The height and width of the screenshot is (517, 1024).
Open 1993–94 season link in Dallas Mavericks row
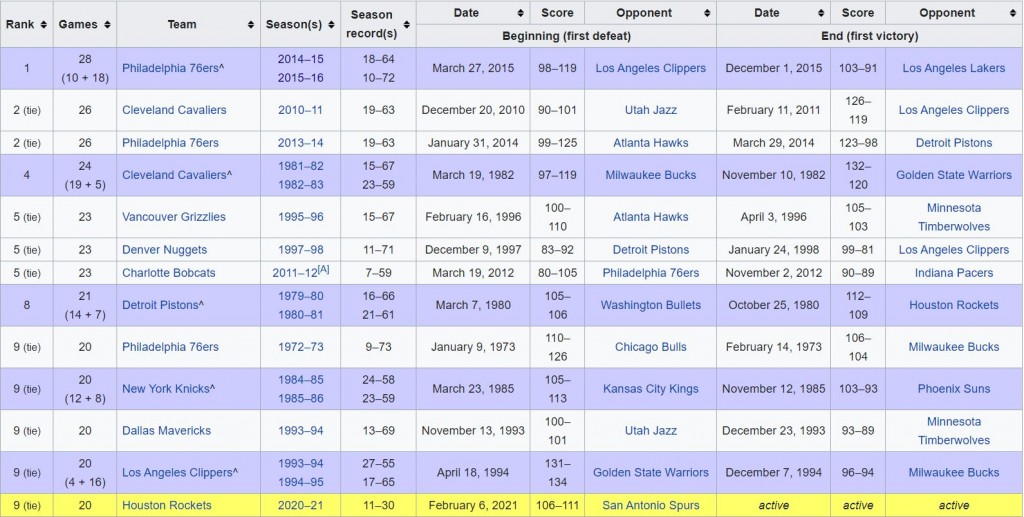pos(300,430)
